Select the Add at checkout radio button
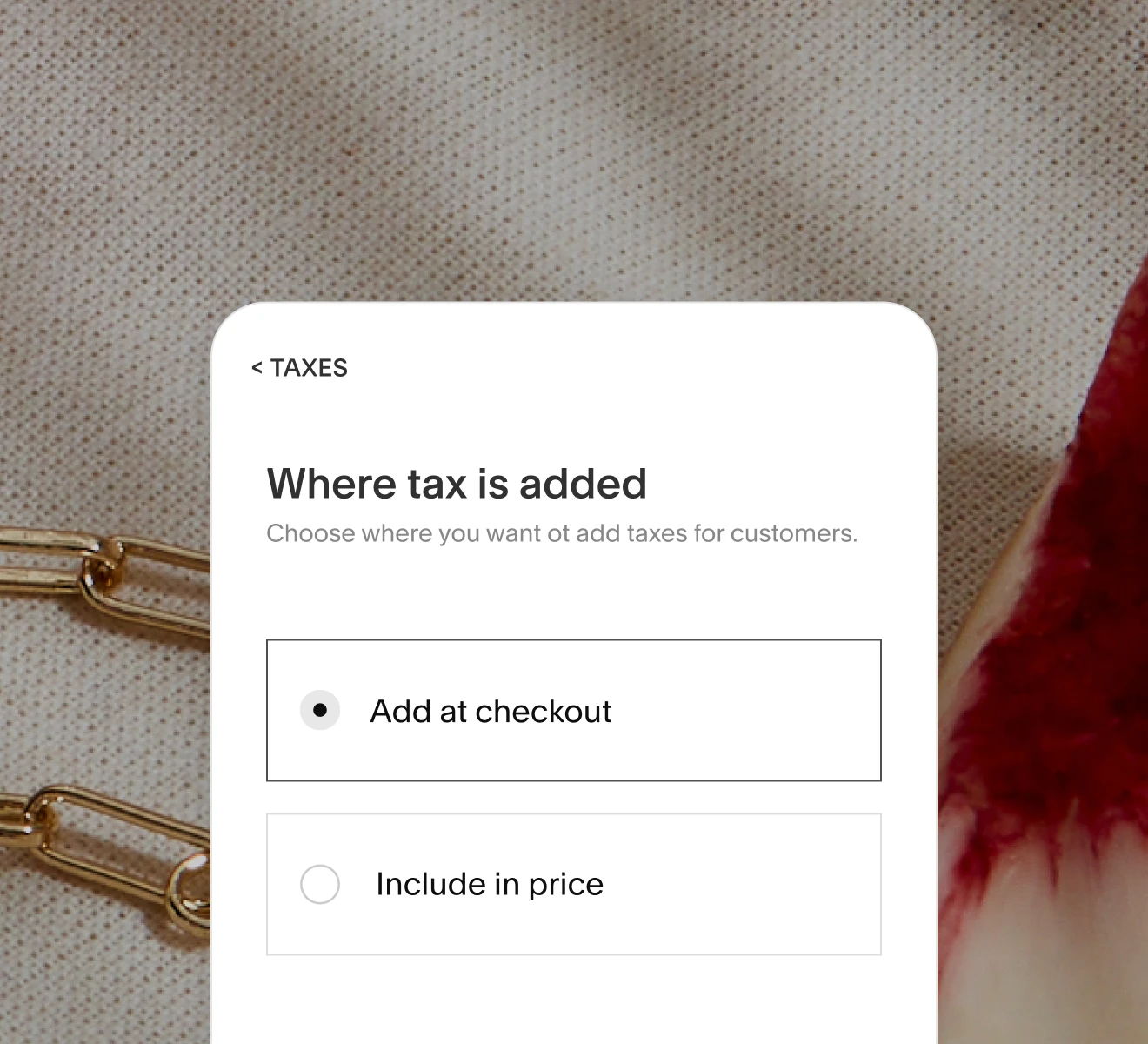This screenshot has width=1148, height=1044. [x=320, y=711]
